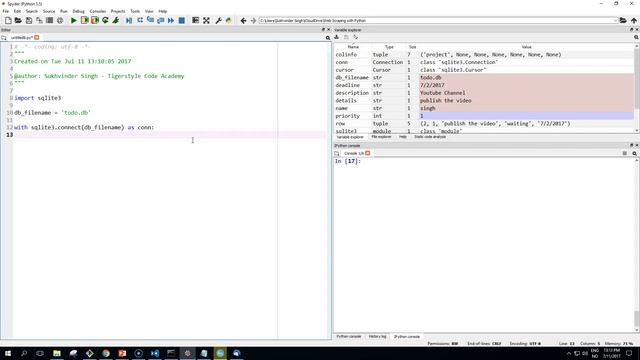Go to the parent directory arrow icon
Viewport: 640px width, 360px height.
click(x=633, y=20)
